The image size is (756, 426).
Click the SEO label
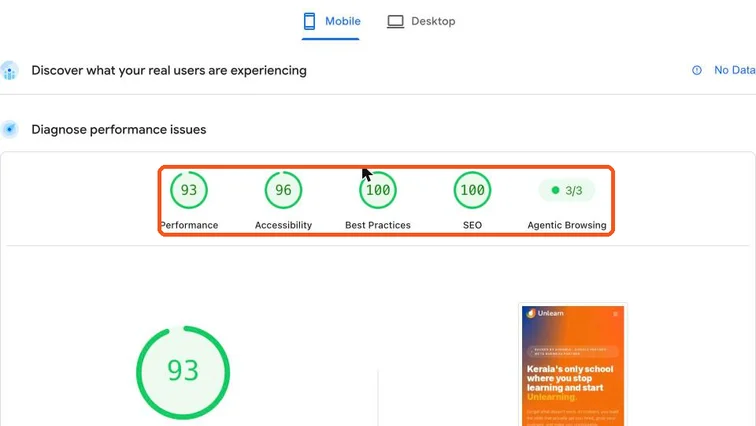tap(472, 225)
